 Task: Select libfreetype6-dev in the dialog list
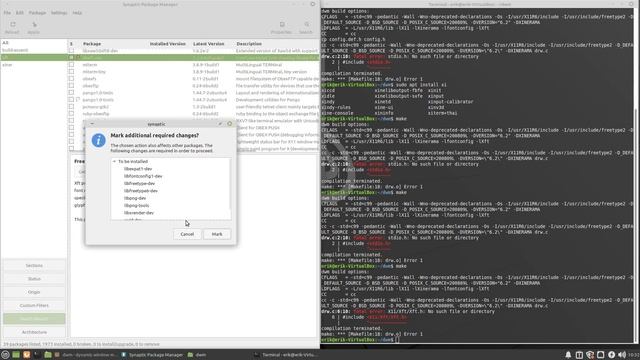coord(141,191)
